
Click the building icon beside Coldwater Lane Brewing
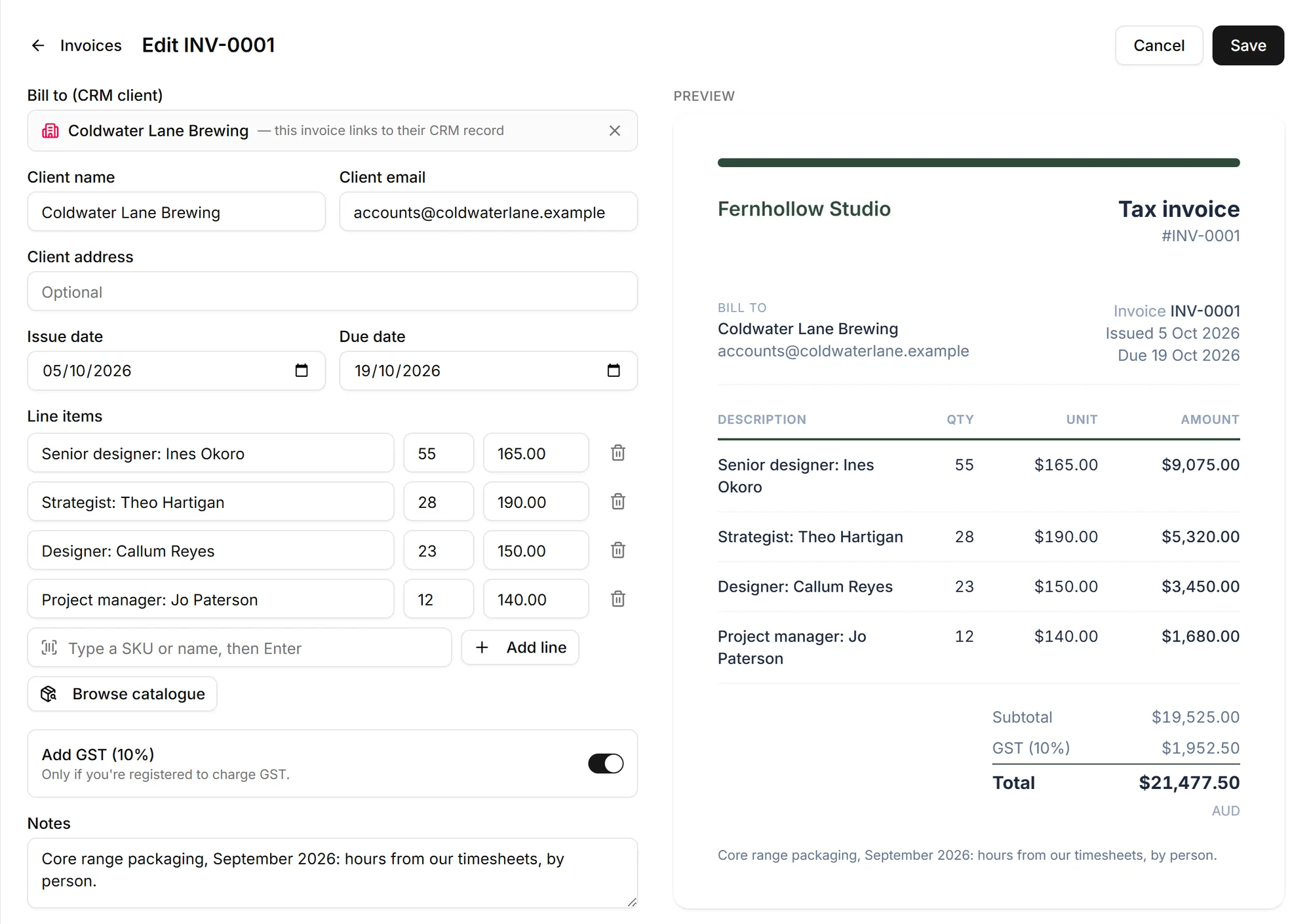point(50,130)
